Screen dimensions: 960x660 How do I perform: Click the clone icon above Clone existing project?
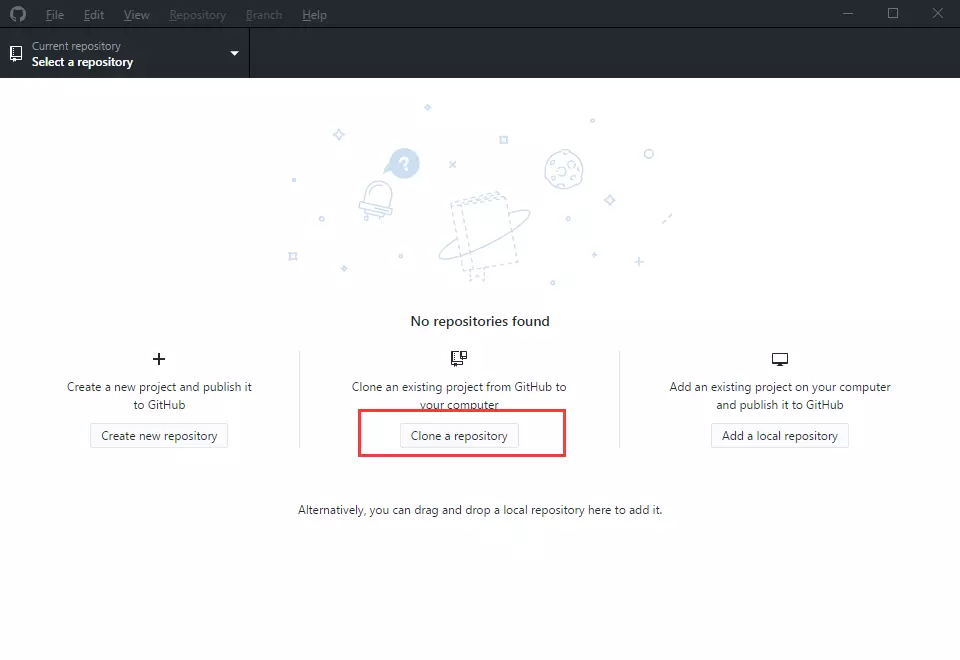click(459, 358)
